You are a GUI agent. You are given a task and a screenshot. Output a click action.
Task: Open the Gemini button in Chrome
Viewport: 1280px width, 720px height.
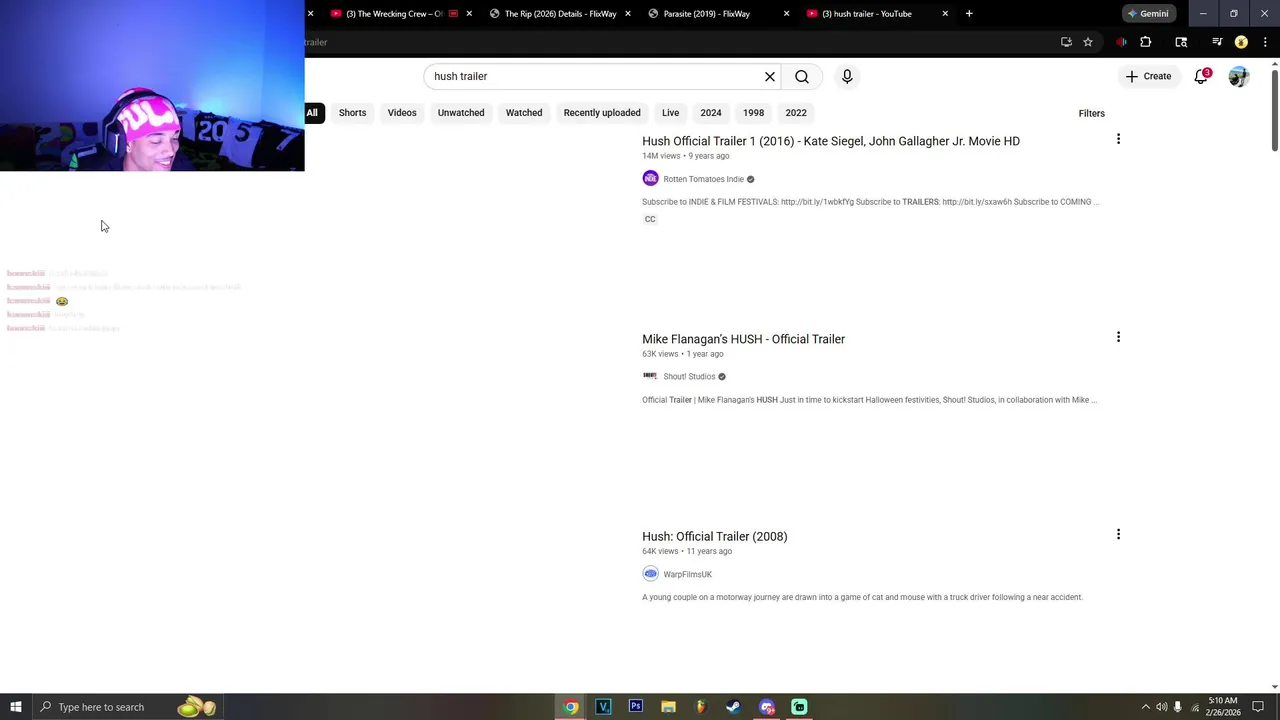click(x=1147, y=14)
